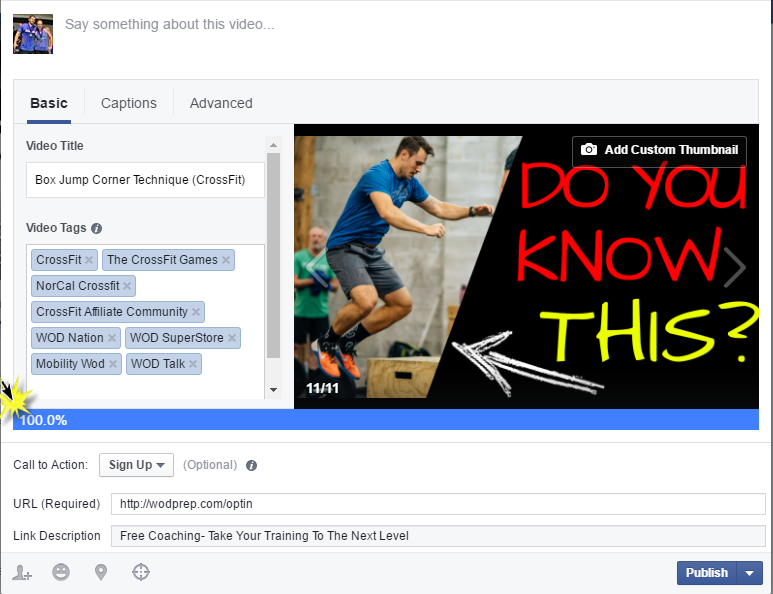This screenshot has height=594, width=773.
Task: Open Video Tags info tooltip
Action: [97, 228]
